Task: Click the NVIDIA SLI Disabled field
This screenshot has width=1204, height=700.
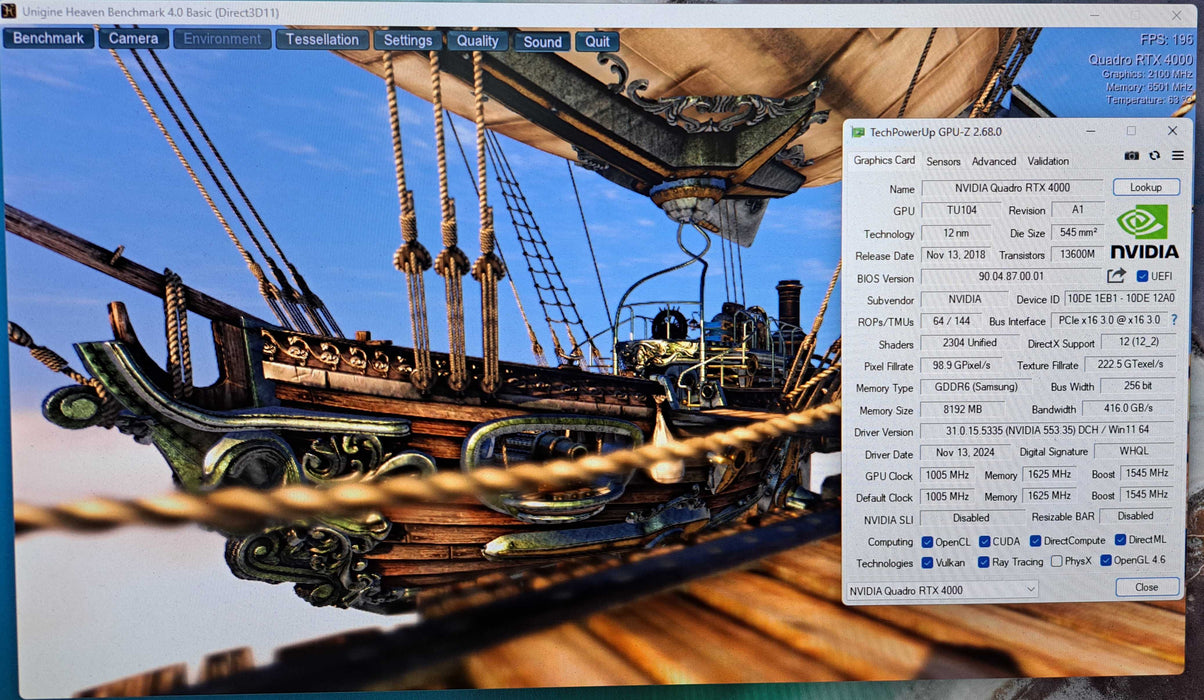Action: tap(972, 518)
